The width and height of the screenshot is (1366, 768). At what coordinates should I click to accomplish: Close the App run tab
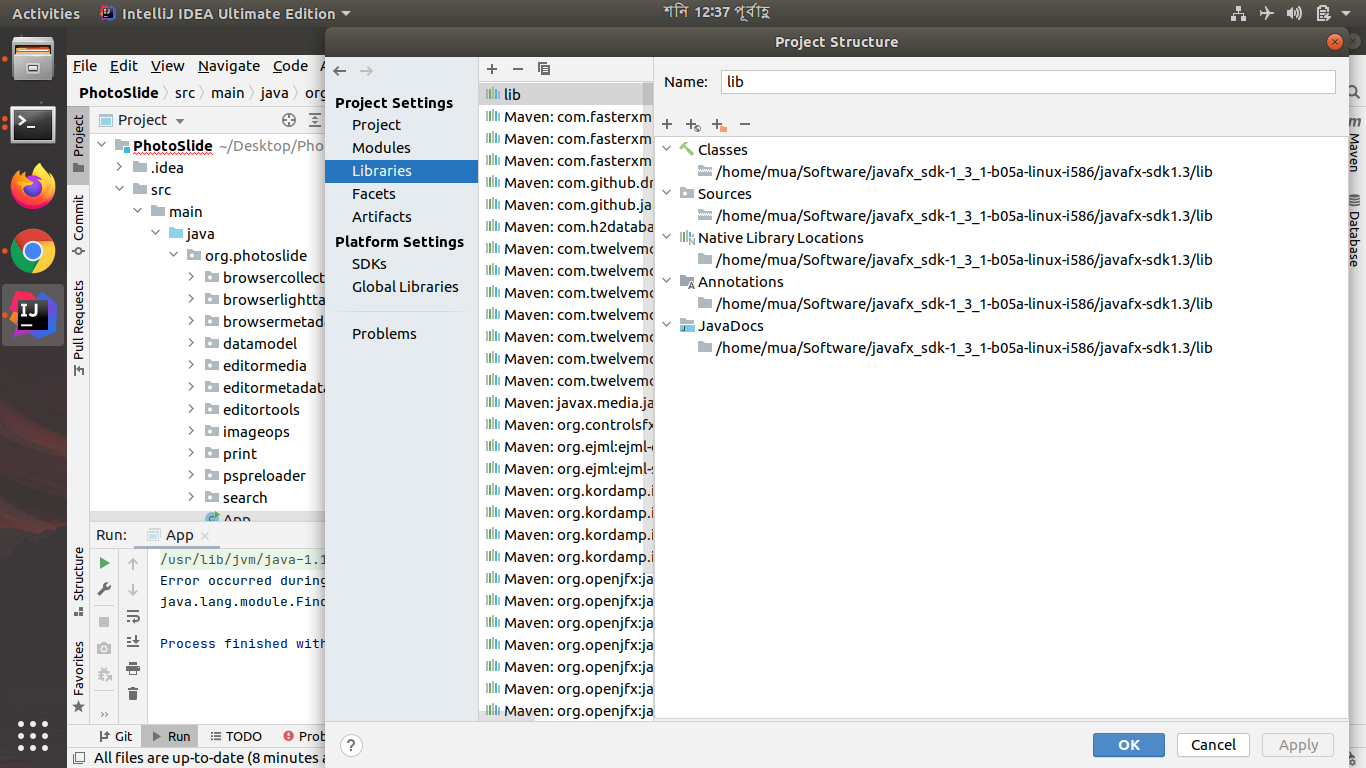[x=204, y=536]
